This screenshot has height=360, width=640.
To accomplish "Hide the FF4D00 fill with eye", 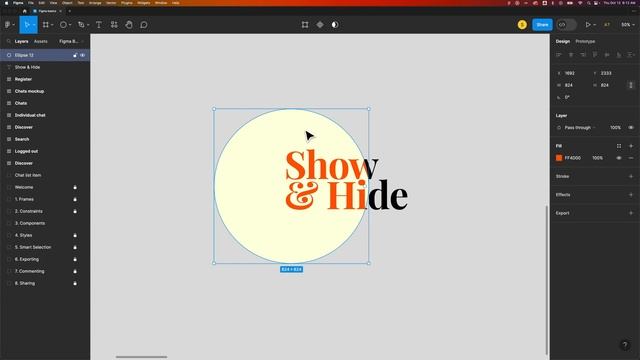I will coord(619,158).
